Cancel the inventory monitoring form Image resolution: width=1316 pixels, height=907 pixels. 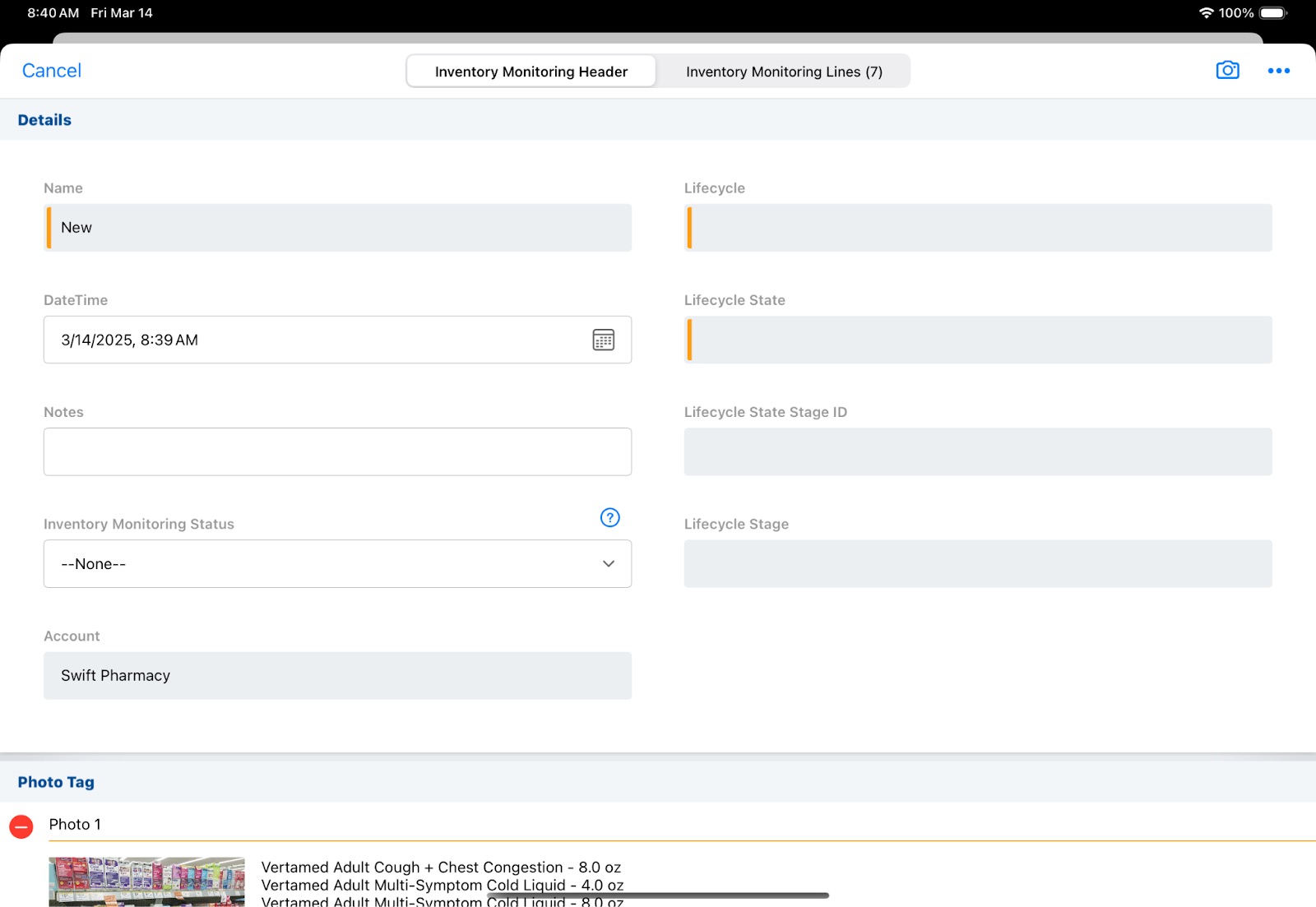point(51,71)
